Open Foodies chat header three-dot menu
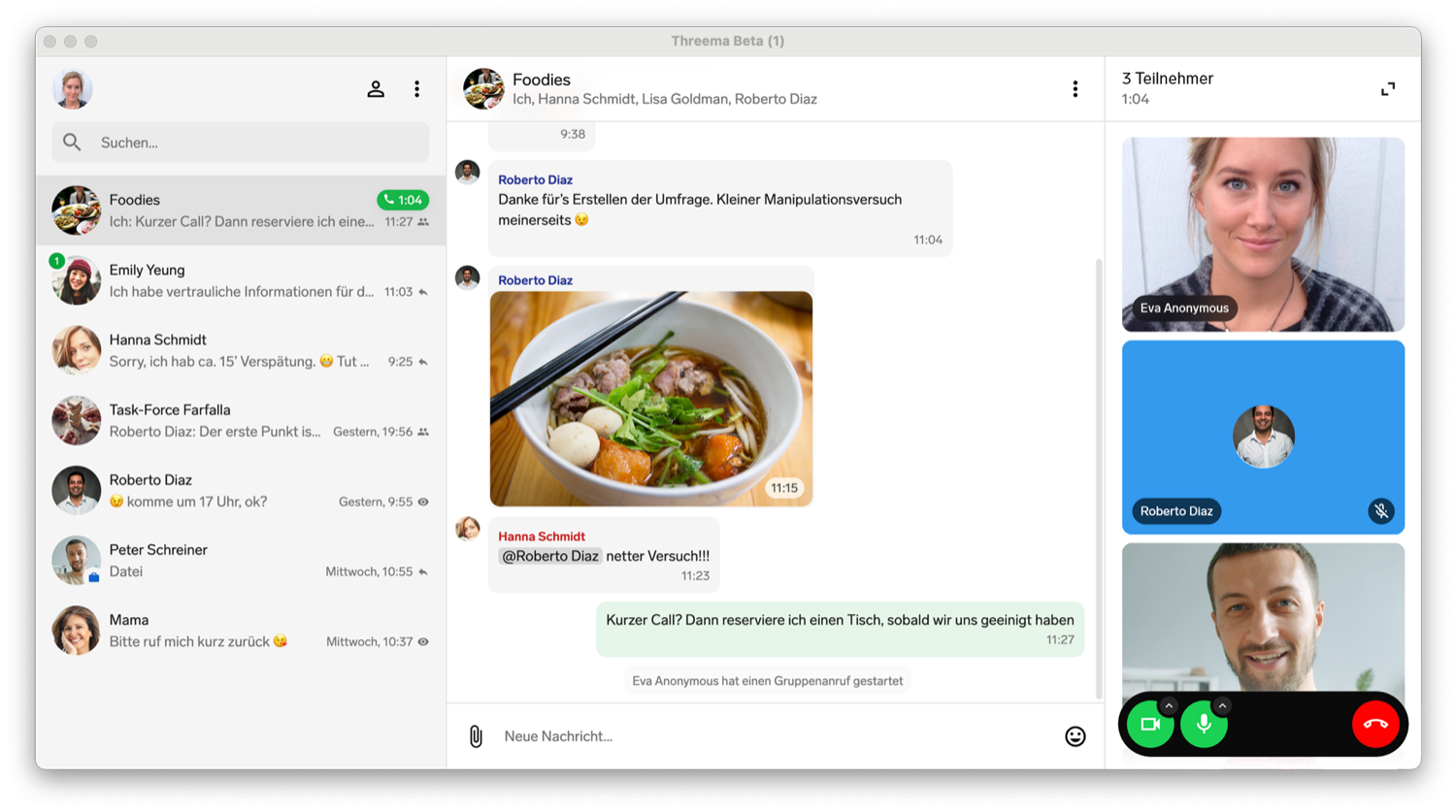This screenshot has width=1456, height=812. click(x=1075, y=89)
